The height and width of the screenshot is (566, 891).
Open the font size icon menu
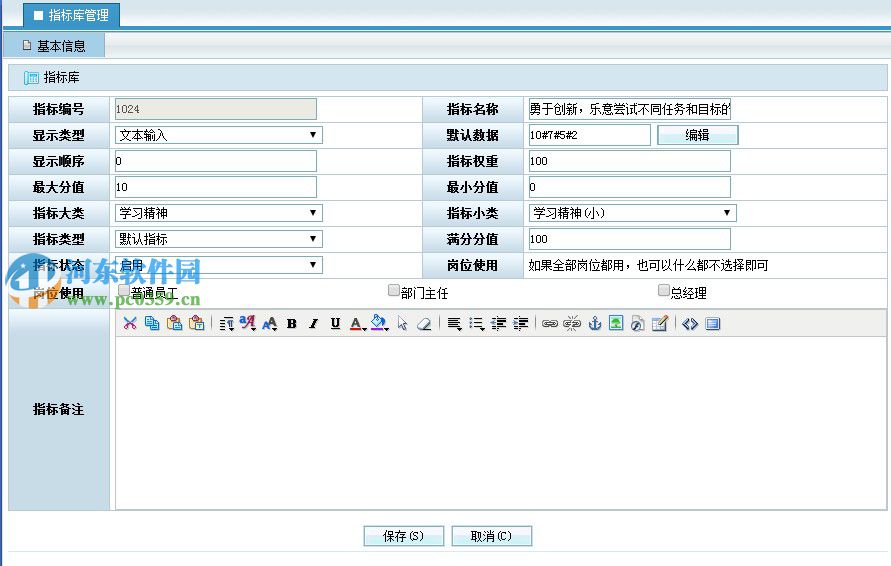pyautogui.click(x=269, y=323)
